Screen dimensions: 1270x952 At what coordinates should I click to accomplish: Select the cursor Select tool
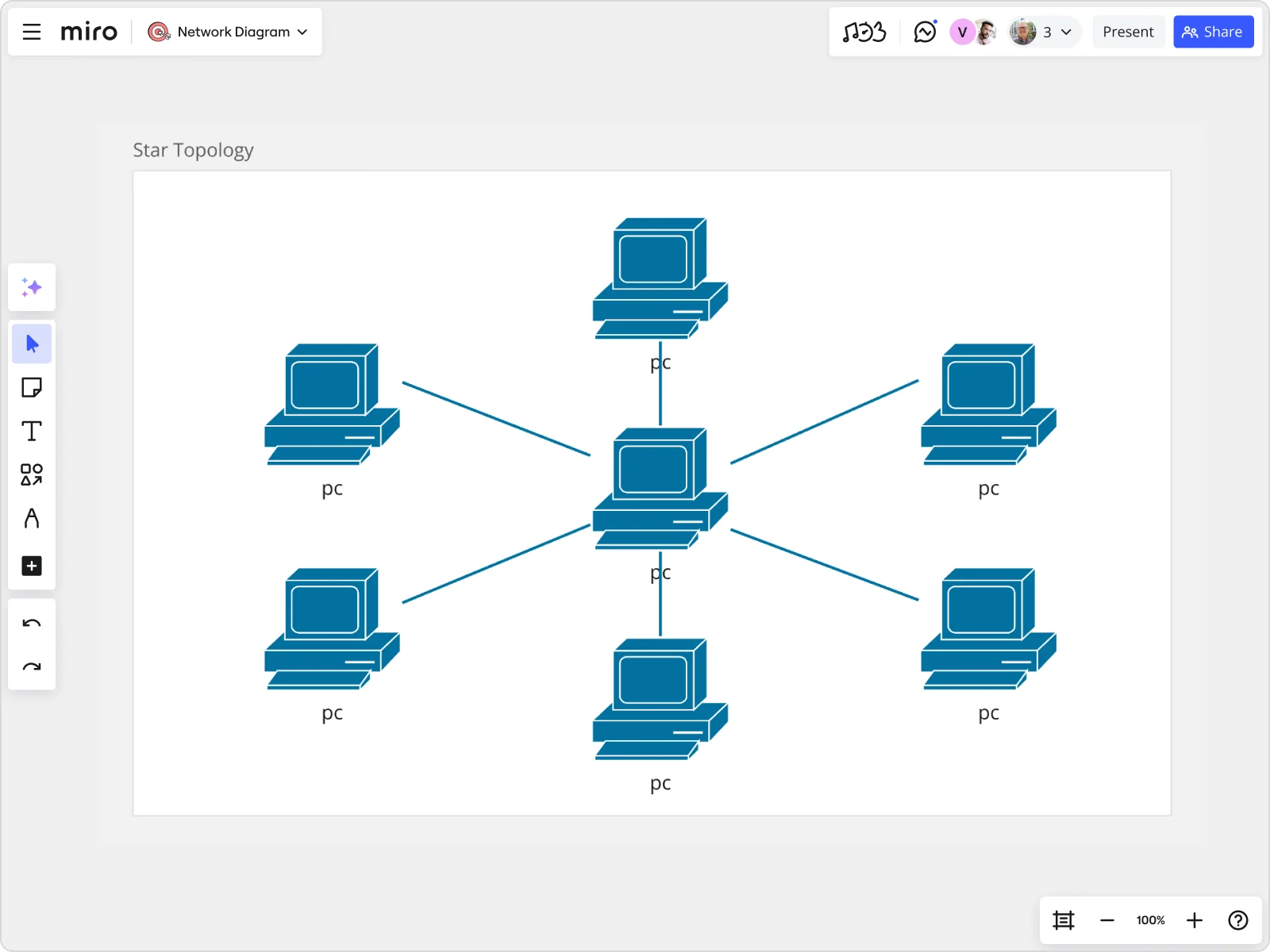(32, 344)
